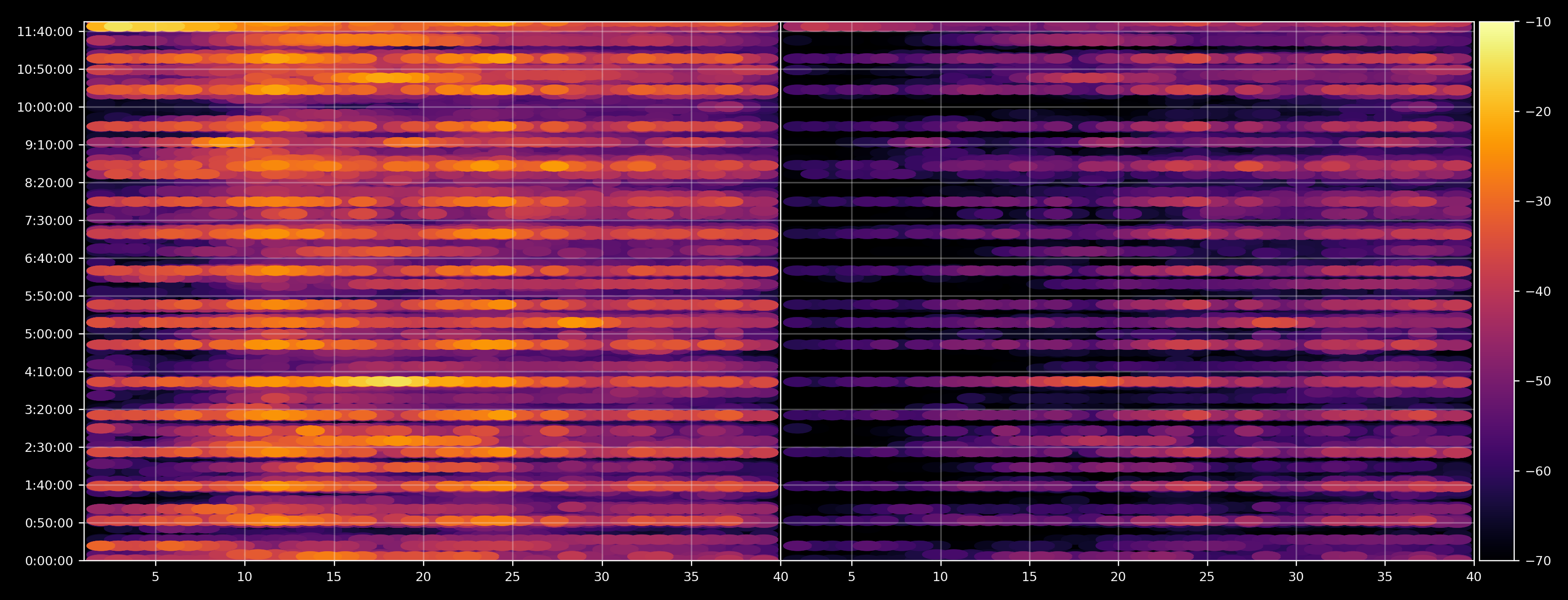This screenshot has height=600, width=1568.
Task: Click the 11:40:00 time axis label
Action: [x=45, y=32]
